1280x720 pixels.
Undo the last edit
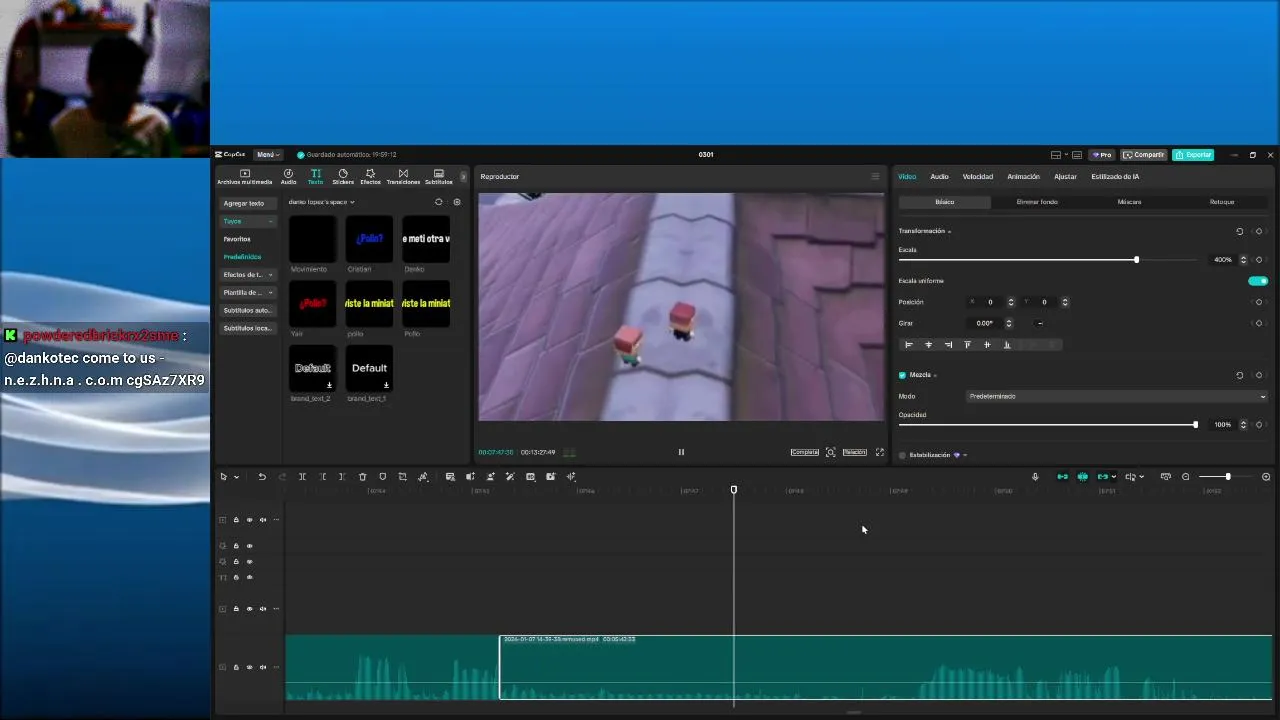pos(262,477)
